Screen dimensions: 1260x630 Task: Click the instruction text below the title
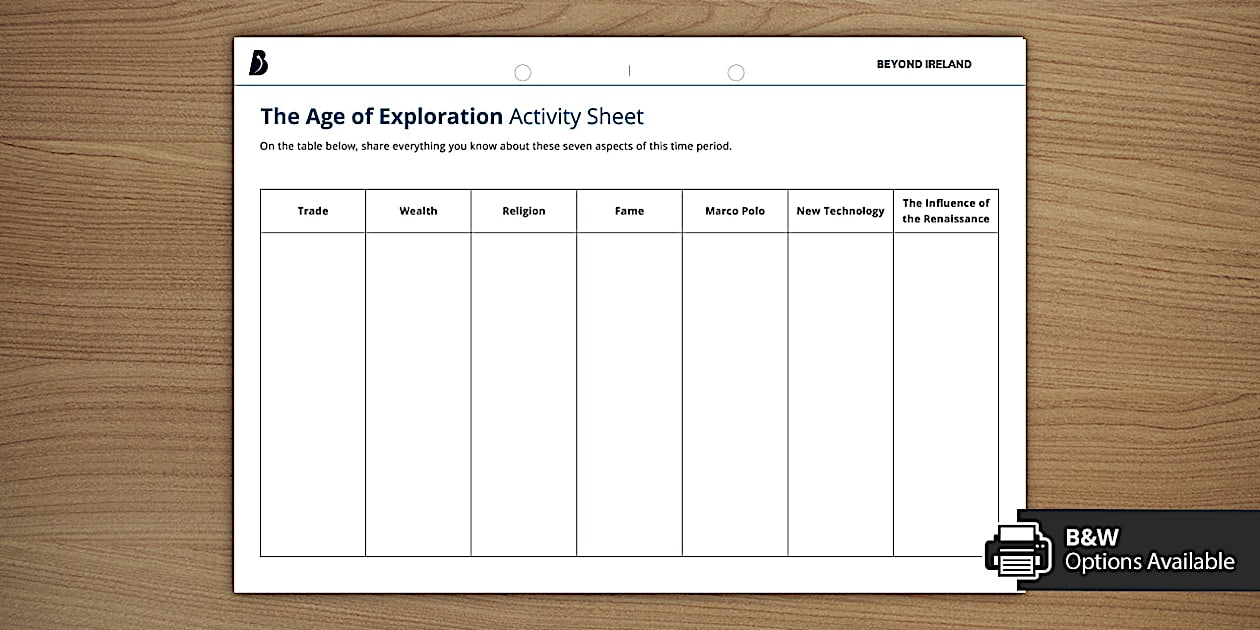pos(495,145)
